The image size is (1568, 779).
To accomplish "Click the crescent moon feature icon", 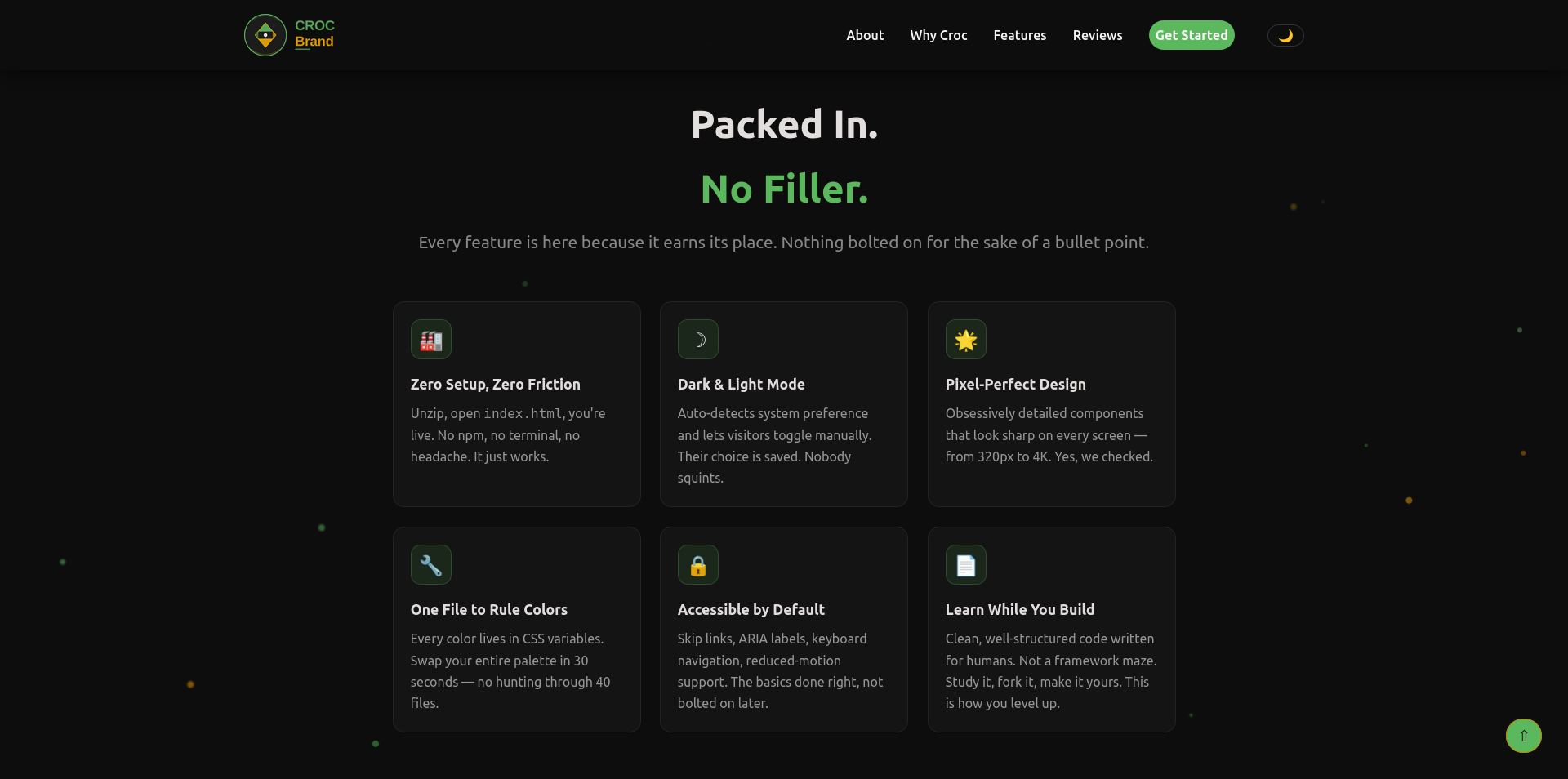I will click(698, 340).
